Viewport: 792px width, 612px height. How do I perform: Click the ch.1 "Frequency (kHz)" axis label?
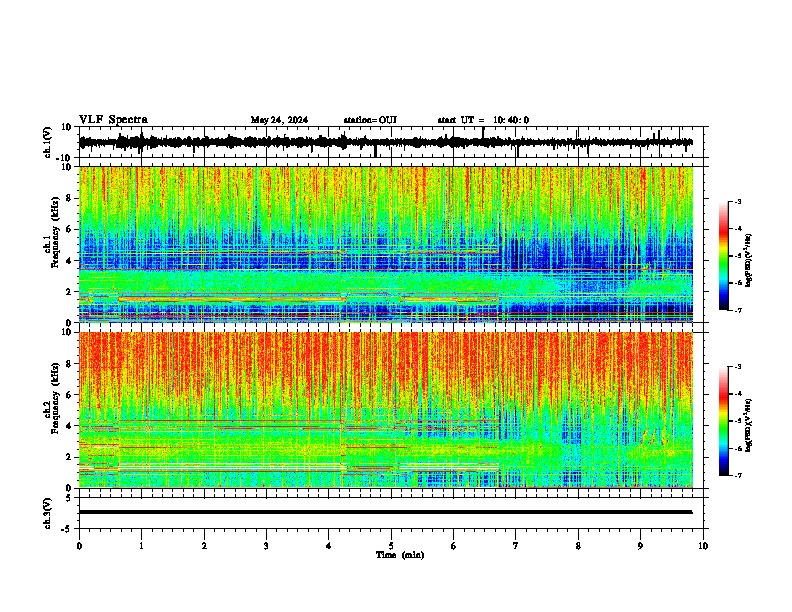(x=56, y=232)
